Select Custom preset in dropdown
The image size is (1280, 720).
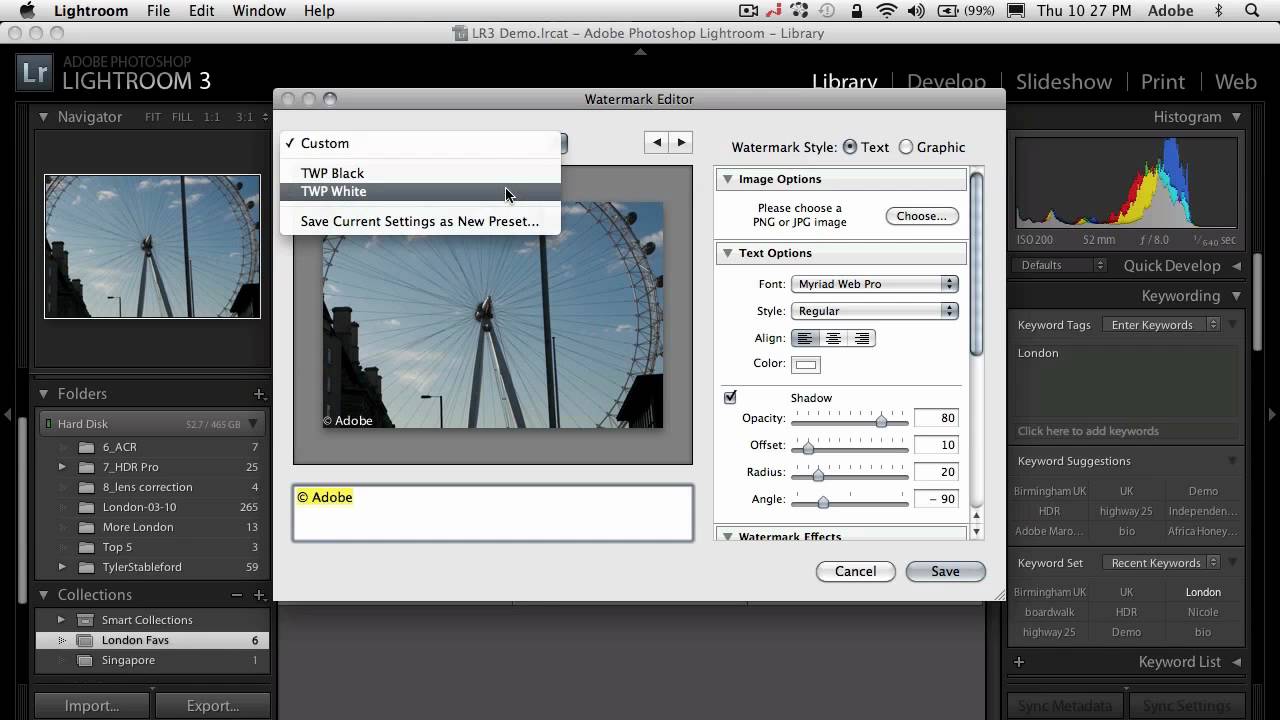click(x=420, y=143)
